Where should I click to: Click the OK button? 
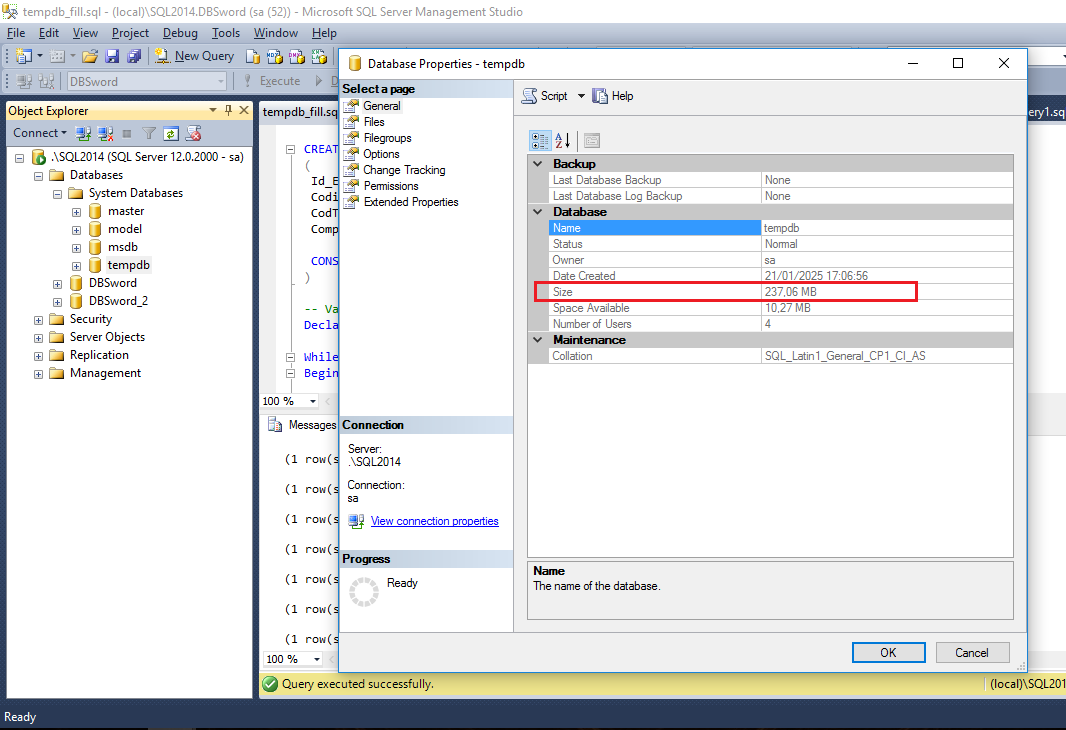889,653
